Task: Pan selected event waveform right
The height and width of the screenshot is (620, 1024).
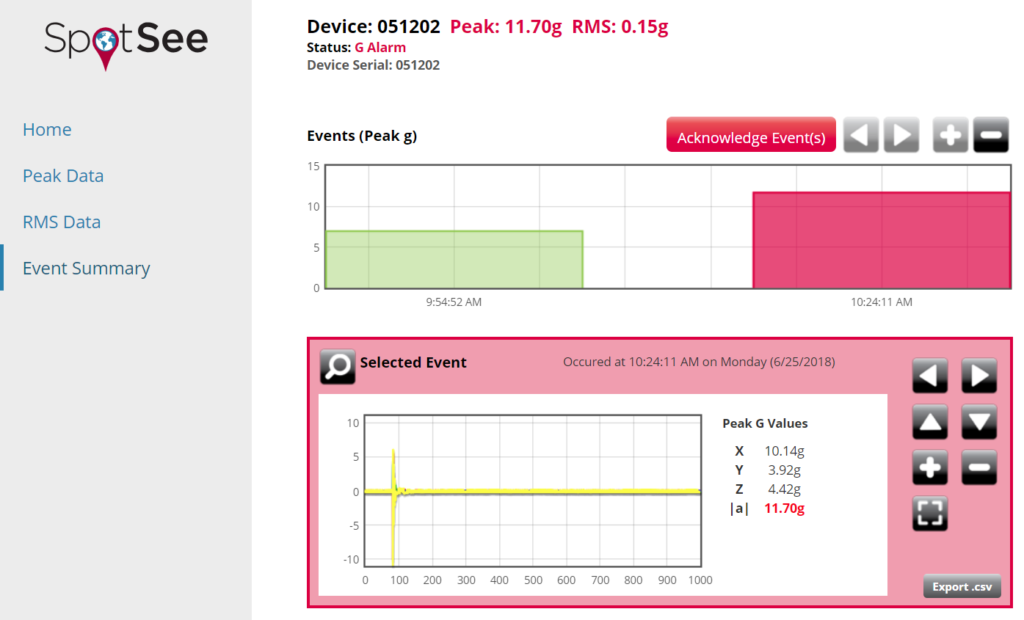Action: coord(979,376)
